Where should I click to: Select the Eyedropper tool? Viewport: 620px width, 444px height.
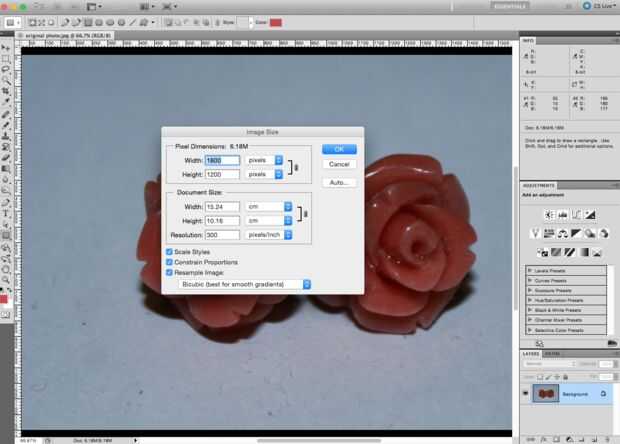pyautogui.click(x=6, y=102)
